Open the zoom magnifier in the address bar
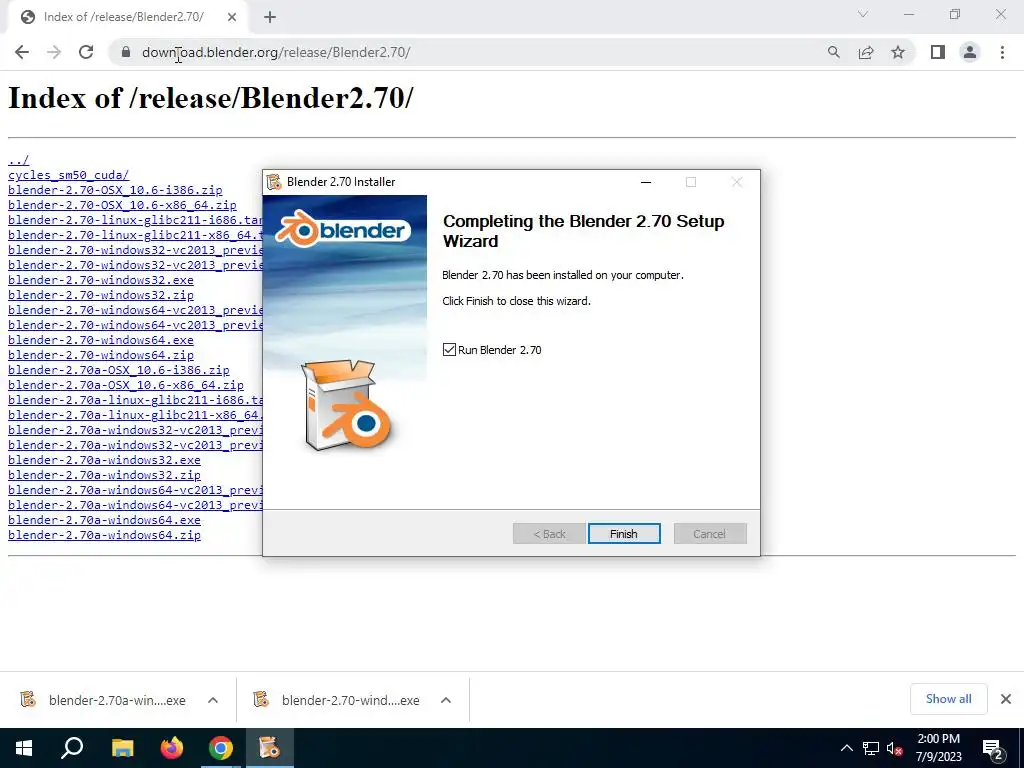Screen dimensions: 1024x768 pyautogui.click(x=833, y=52)
